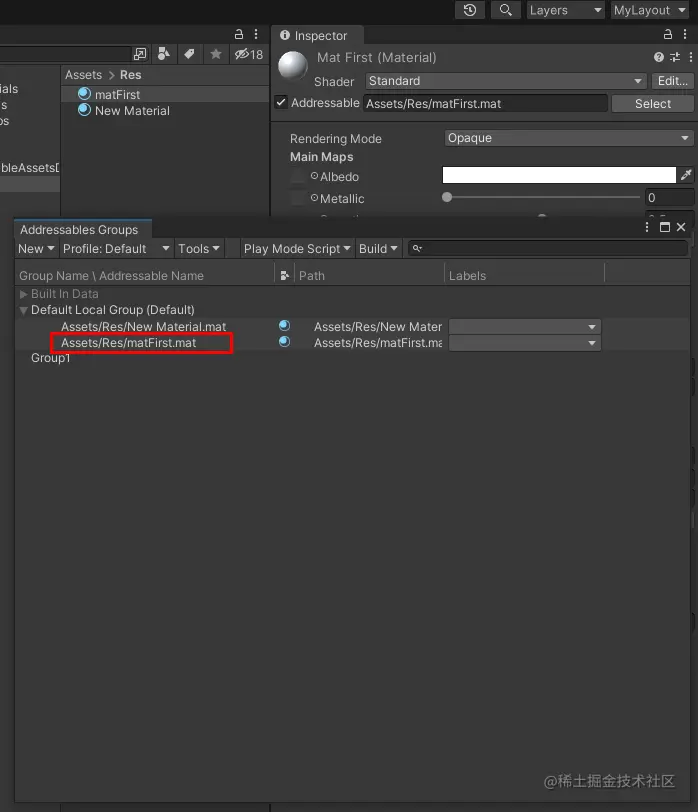
Task: Click the asset type icon column header
Action: coord(284,276)
